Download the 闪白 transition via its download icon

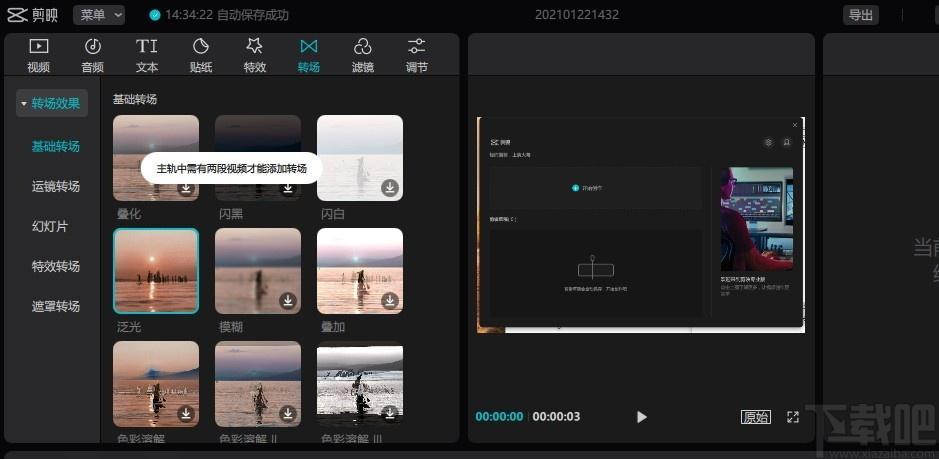coord(390,188)
